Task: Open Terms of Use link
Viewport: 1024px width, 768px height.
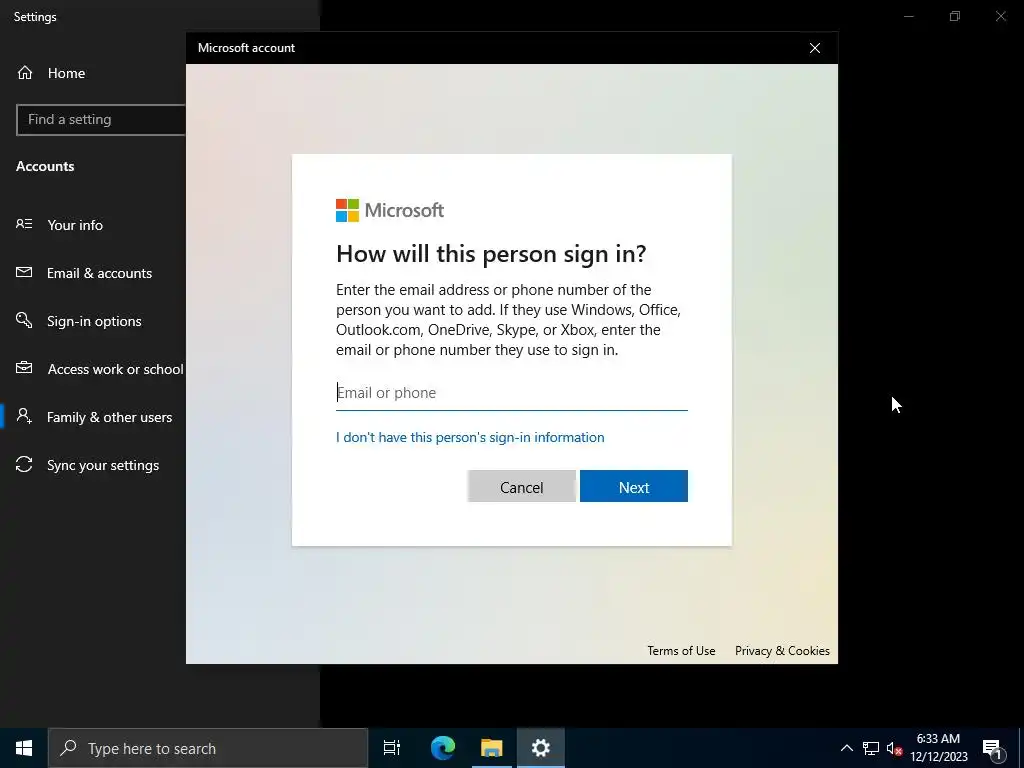Action: point(681,650)
